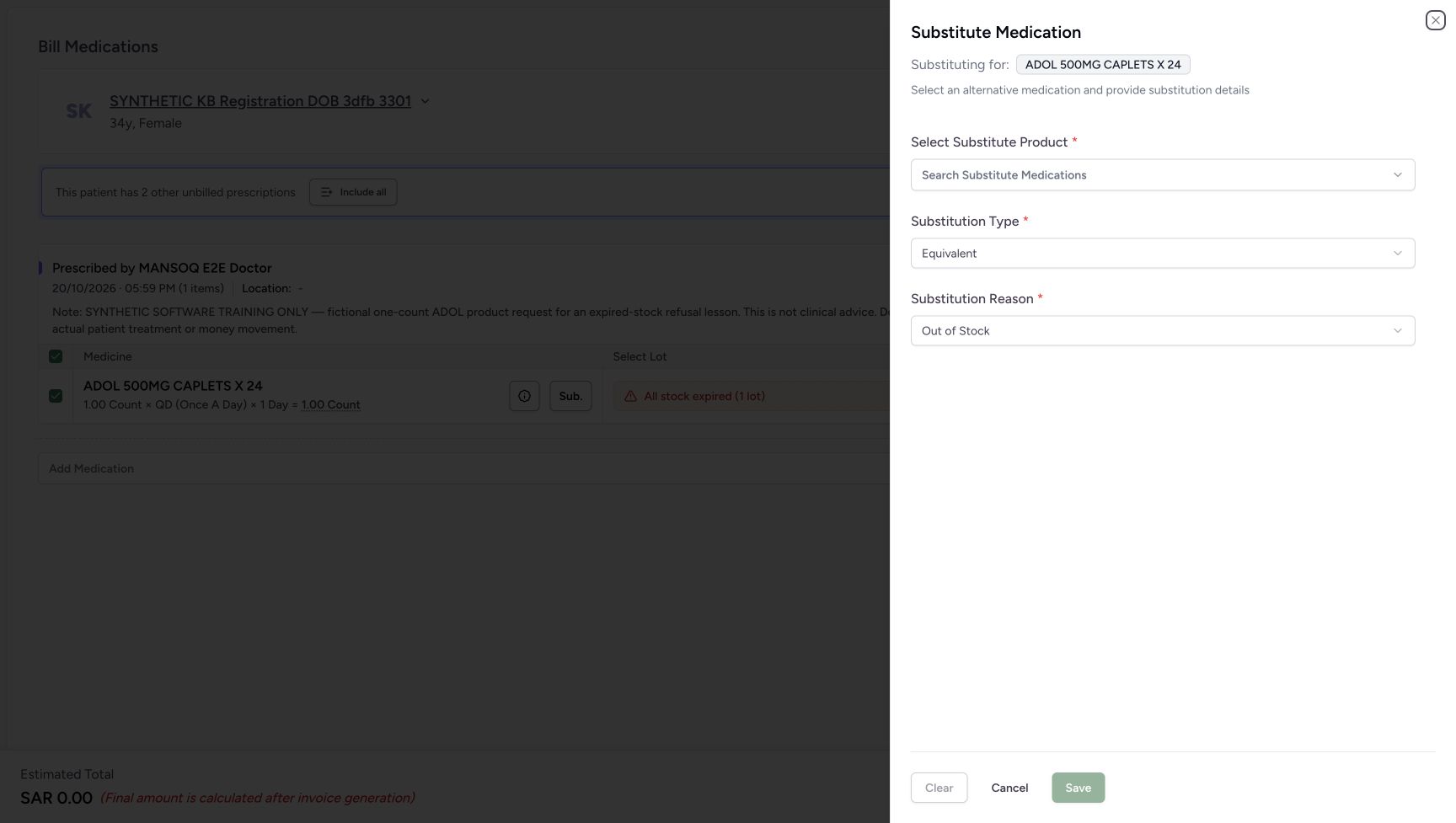The height and width of the screenshot is (823, 1456).
Task: Click the Select Lot column header
Action: coord(640,356)
